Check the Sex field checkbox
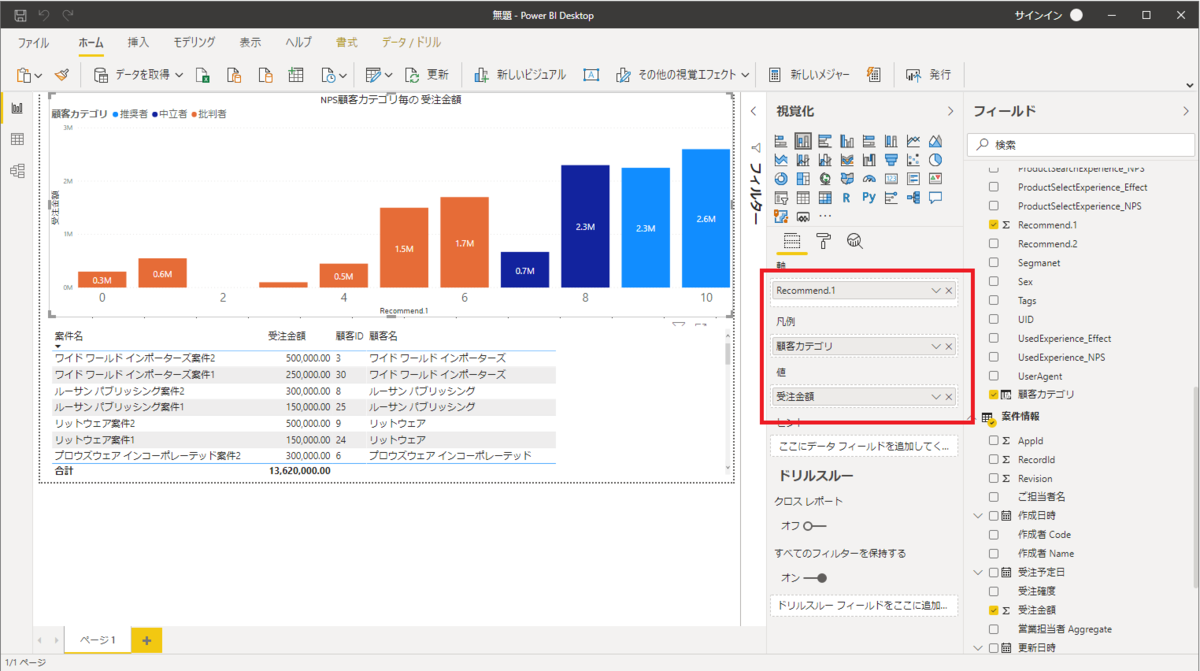Viewport: 1200px width, 671px height. pyautogui.click(x=993, y=282)
